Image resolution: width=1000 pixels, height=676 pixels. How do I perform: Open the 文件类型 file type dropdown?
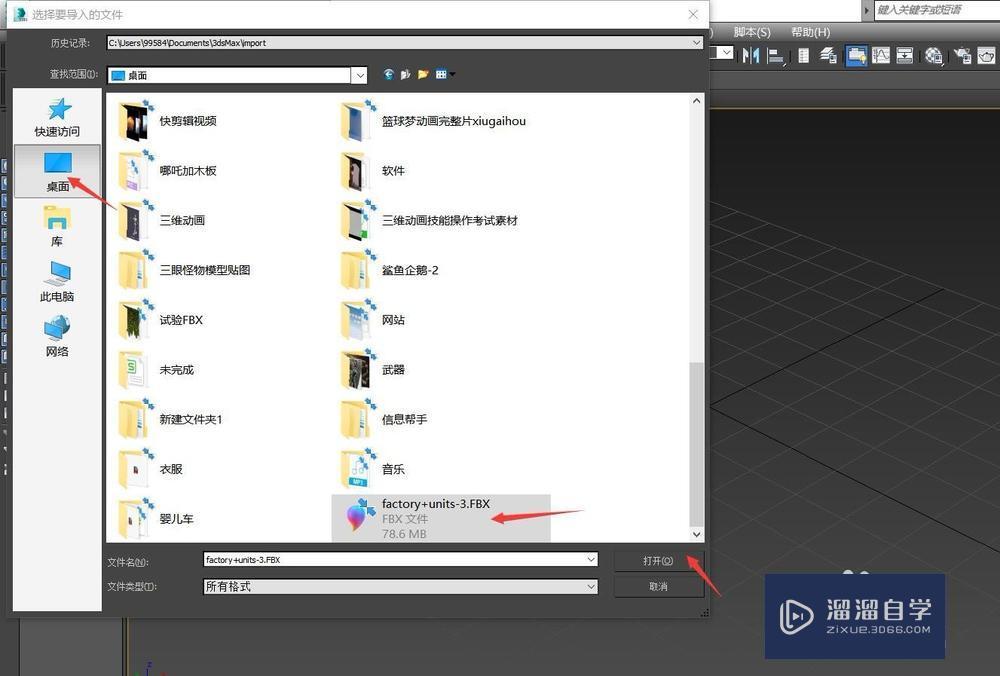click(x=589, y=586)
